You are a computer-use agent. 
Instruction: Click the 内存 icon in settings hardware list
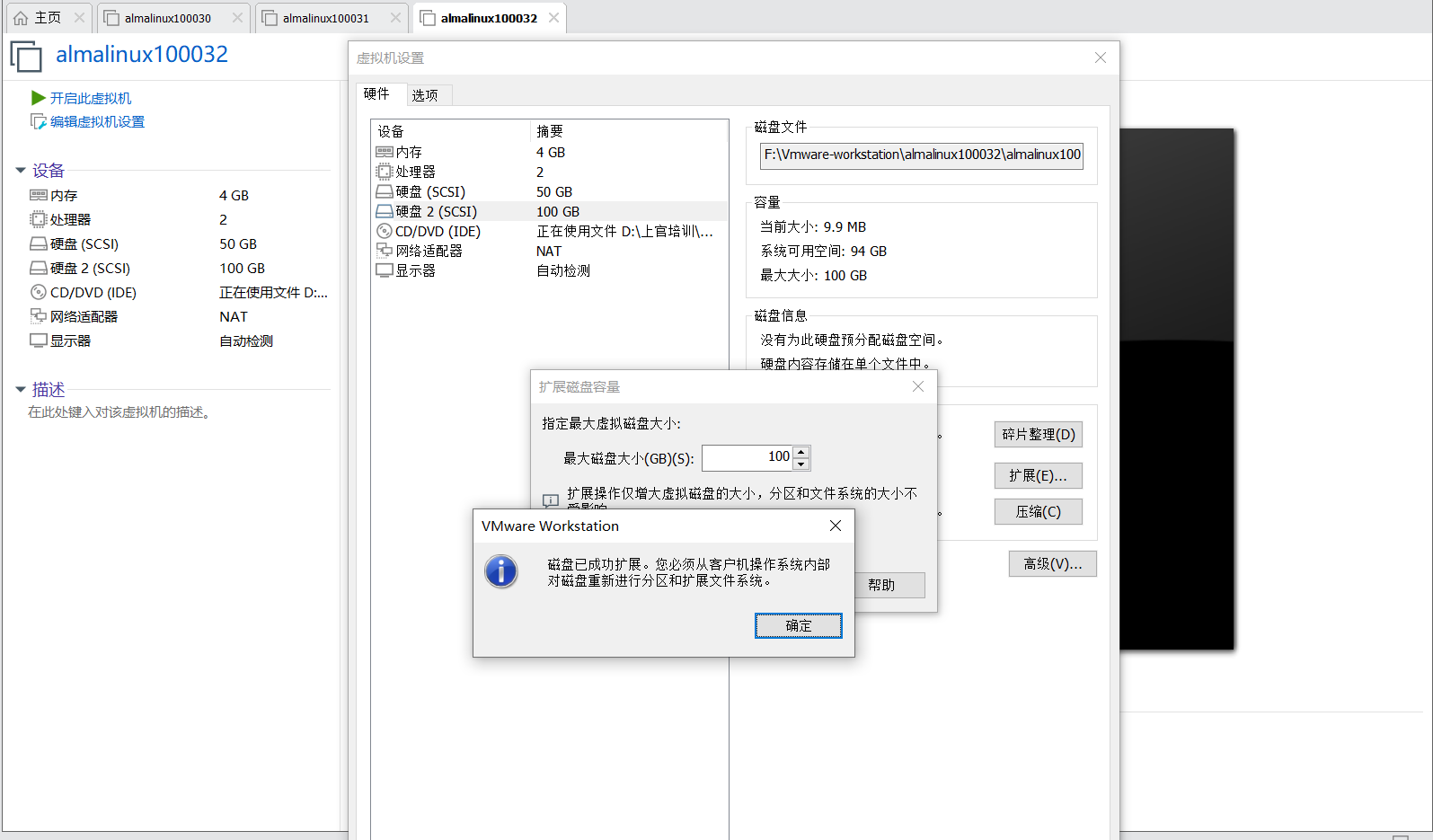[x=385, y=152]
